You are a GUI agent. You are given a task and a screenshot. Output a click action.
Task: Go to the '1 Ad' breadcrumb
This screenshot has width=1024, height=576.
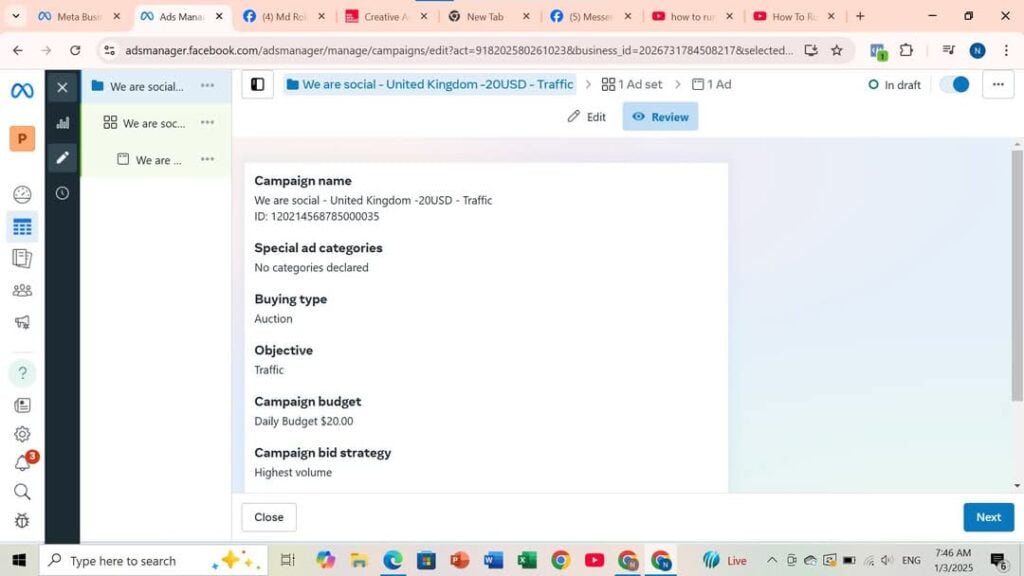point(711,84)
